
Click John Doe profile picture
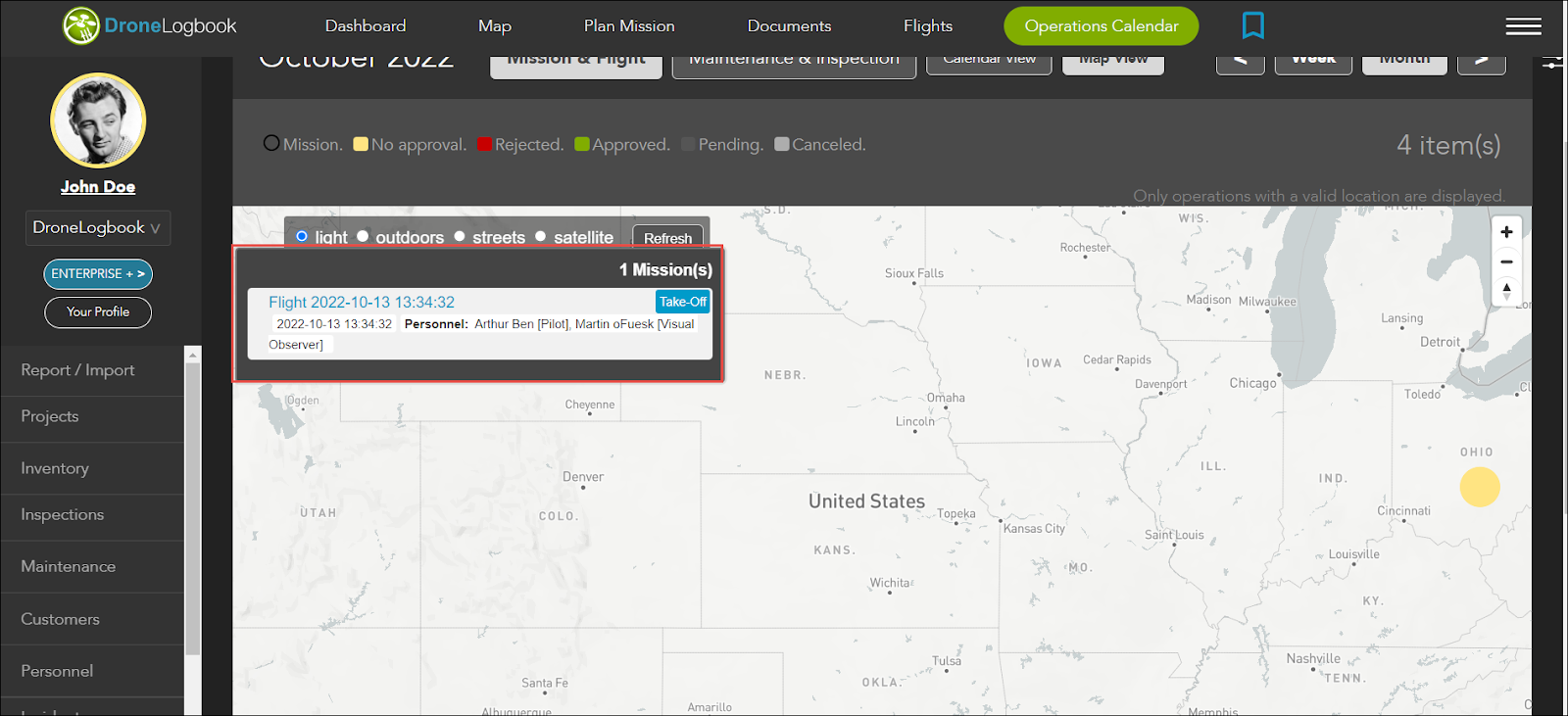[x=98, y=120]
